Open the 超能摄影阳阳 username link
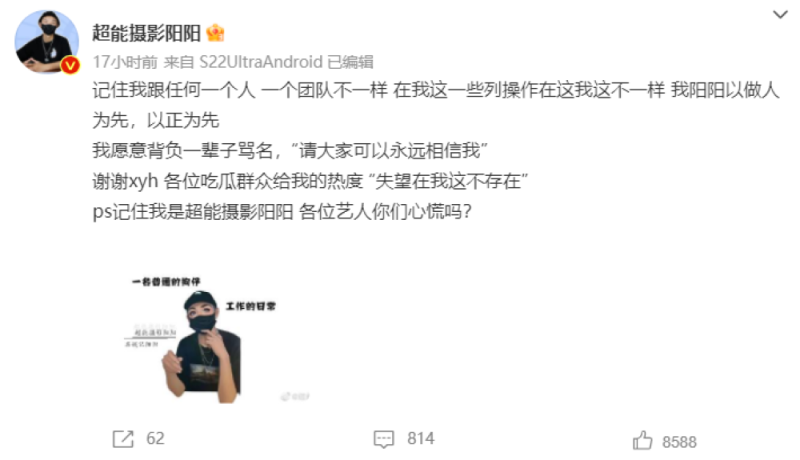 tap(146, 34)
